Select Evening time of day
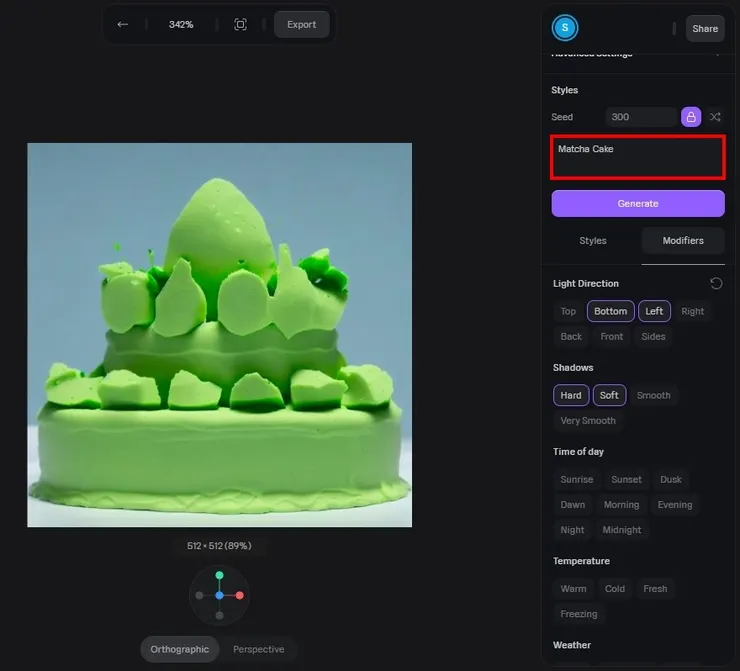This screenshot has height=671, width=740. coord(675,504)
